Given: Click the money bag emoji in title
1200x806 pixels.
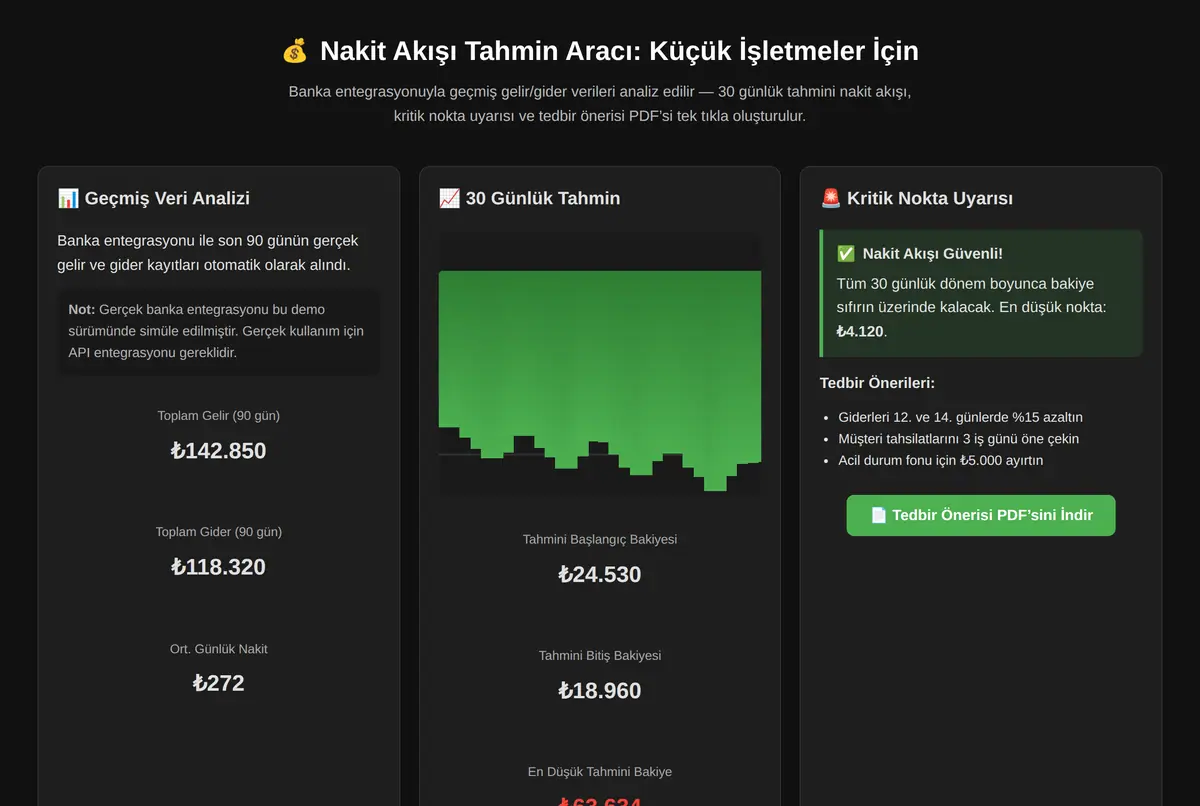Looking at the screenshot, I should [x=295, y=50].
